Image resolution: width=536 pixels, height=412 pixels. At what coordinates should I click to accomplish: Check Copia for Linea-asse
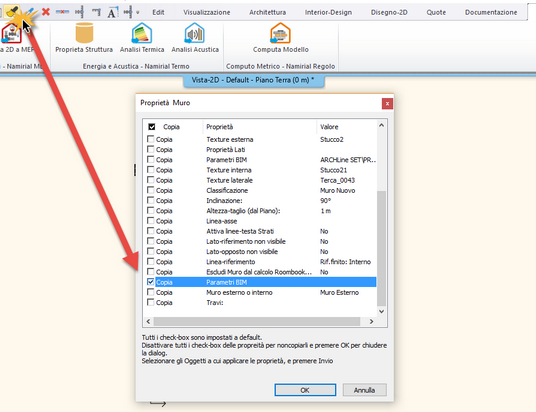pyautogui.click(x=150, y=221)
